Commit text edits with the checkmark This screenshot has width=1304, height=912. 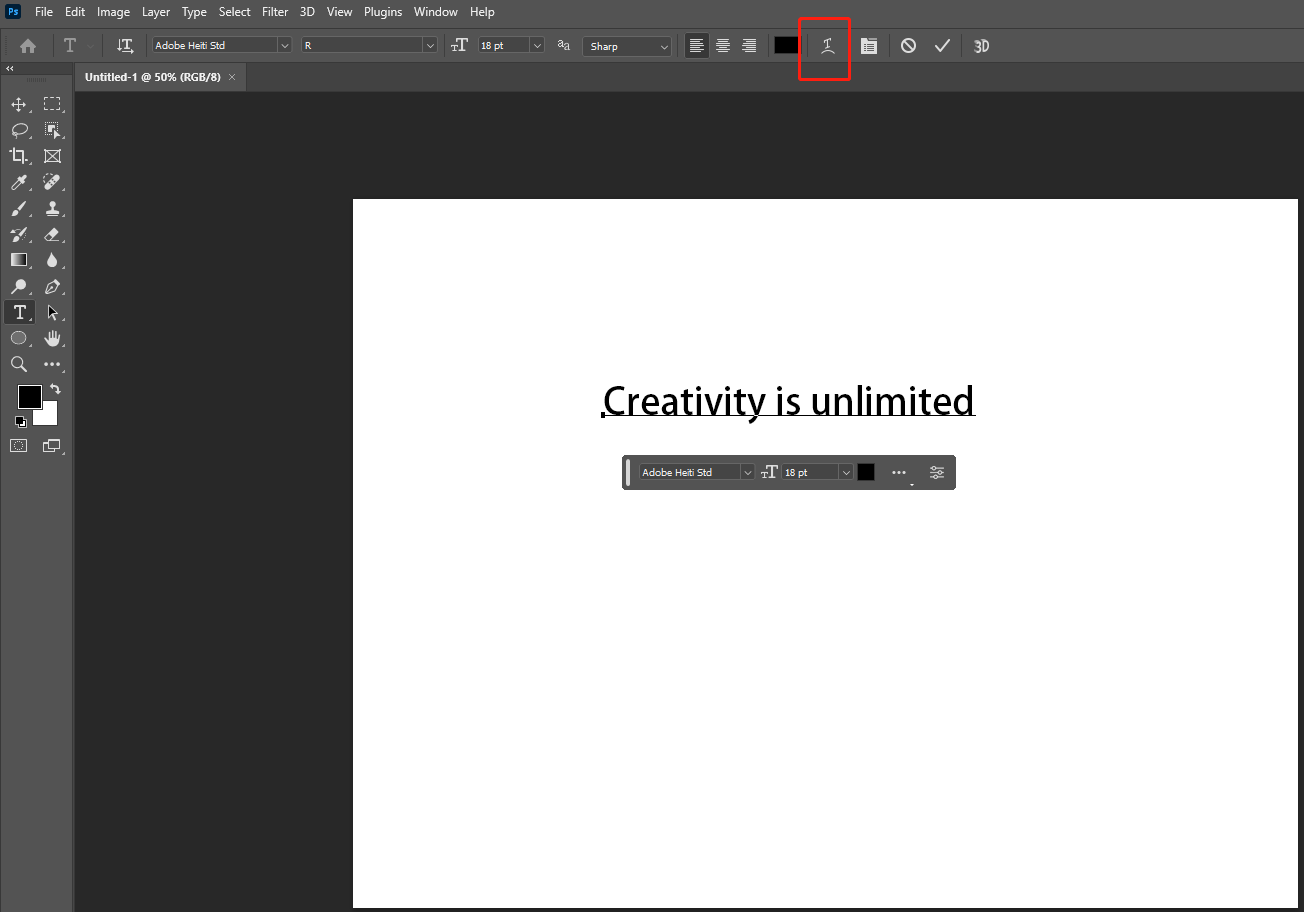(x=941, y=46)
